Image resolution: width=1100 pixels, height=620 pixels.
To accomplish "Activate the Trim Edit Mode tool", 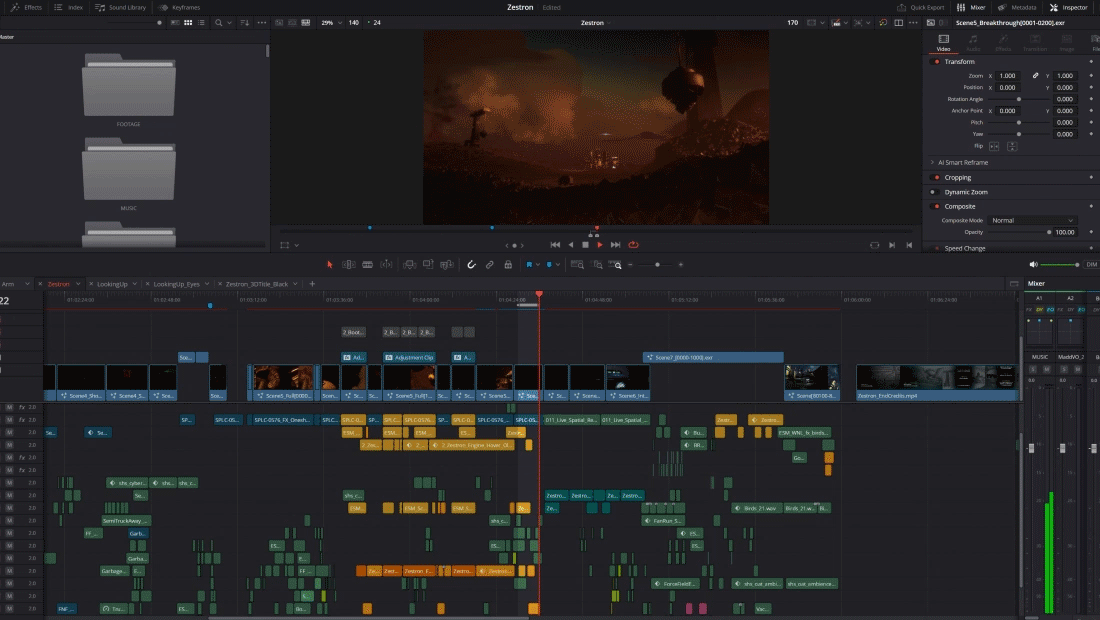I will coord(349,264).
